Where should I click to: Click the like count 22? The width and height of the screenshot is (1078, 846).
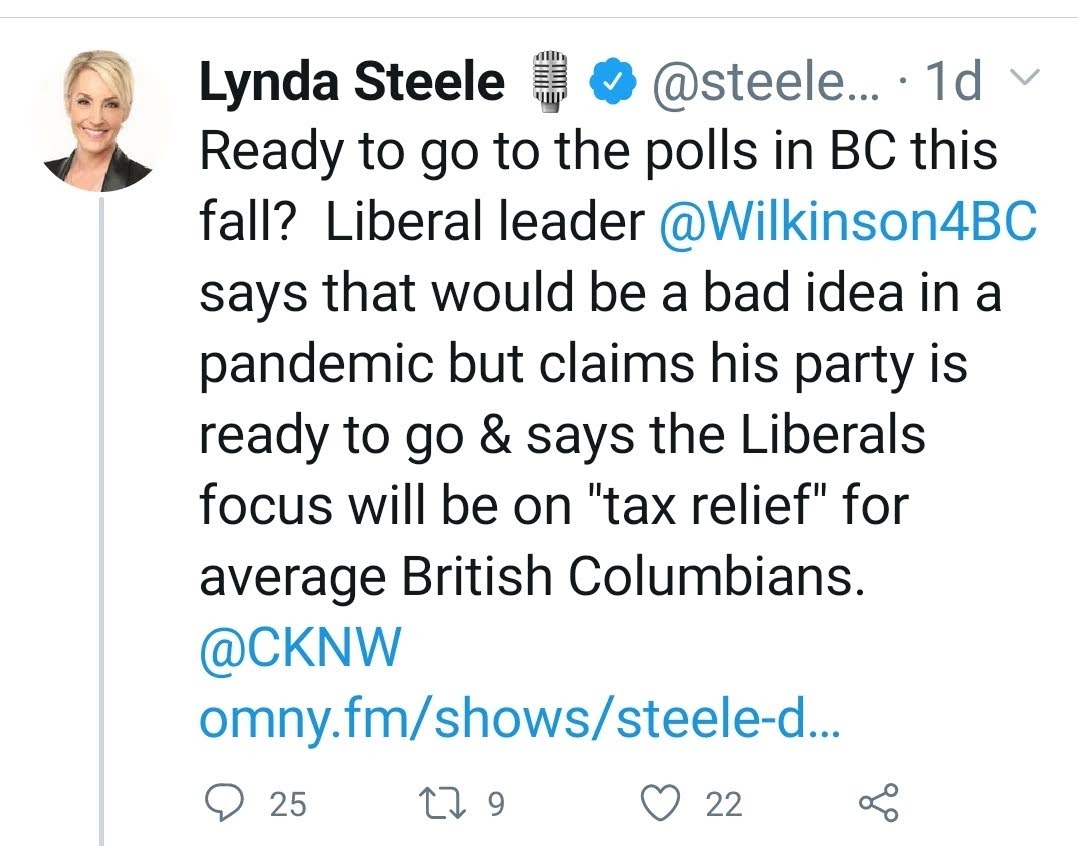coord(724,803)
